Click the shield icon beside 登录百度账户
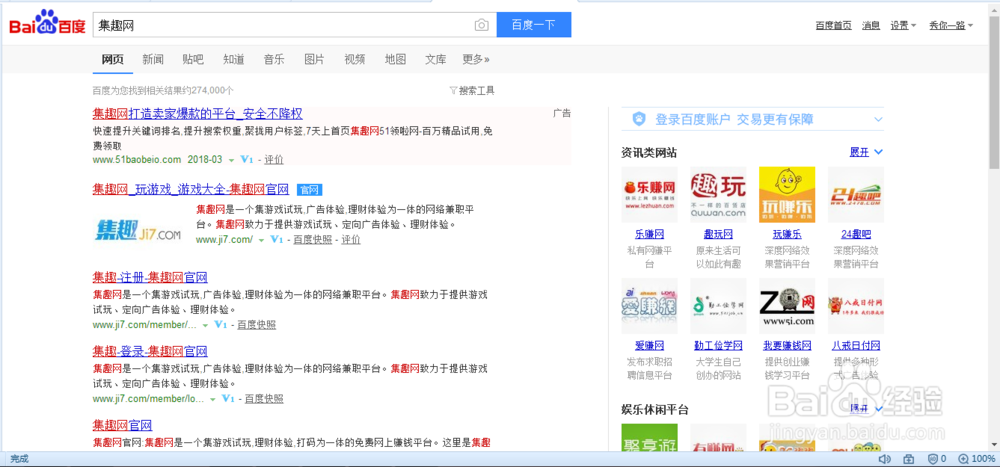 click(x=639, y=119)
